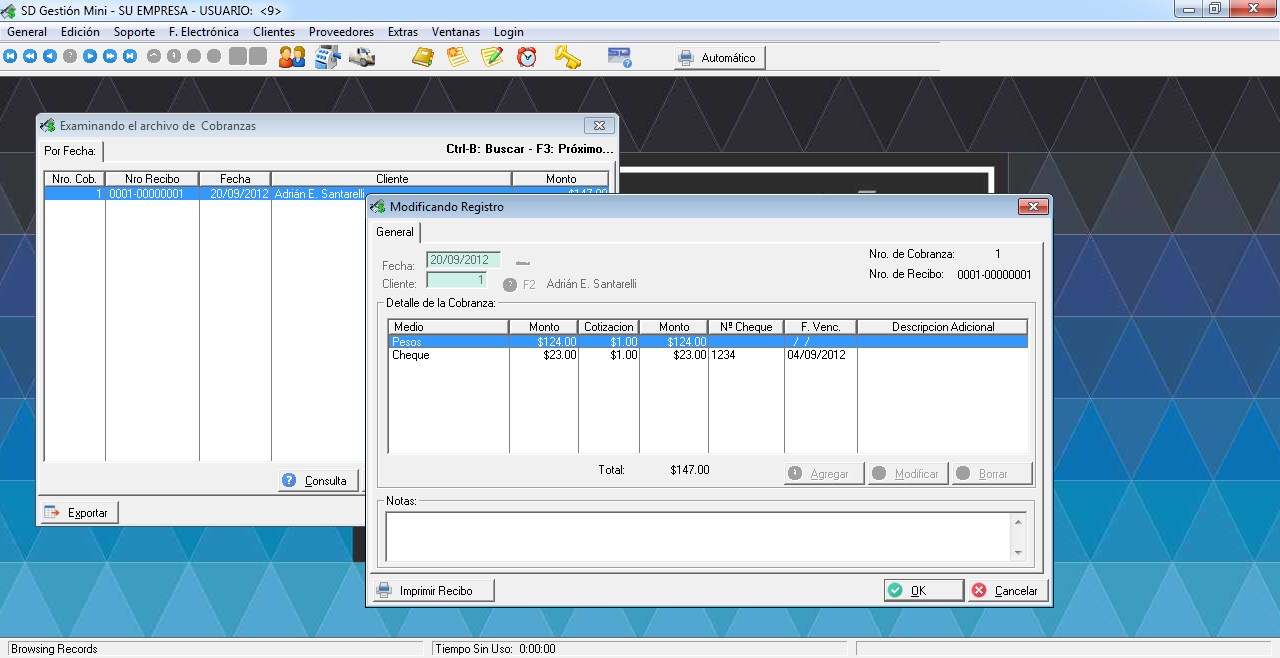The height and width of the screenshot is (658, 1280).
Task: Go to the last record arrow
Action: point(130,57)
